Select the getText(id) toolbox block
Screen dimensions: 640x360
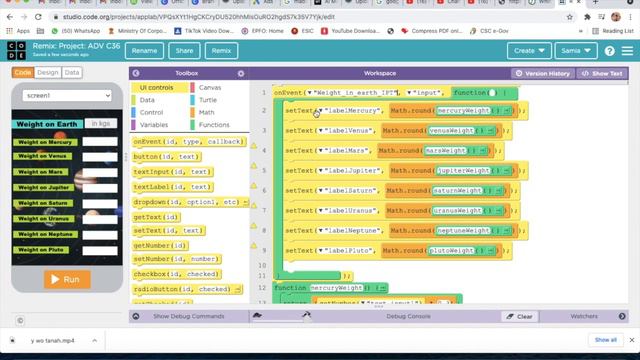(x=156, y=217)
